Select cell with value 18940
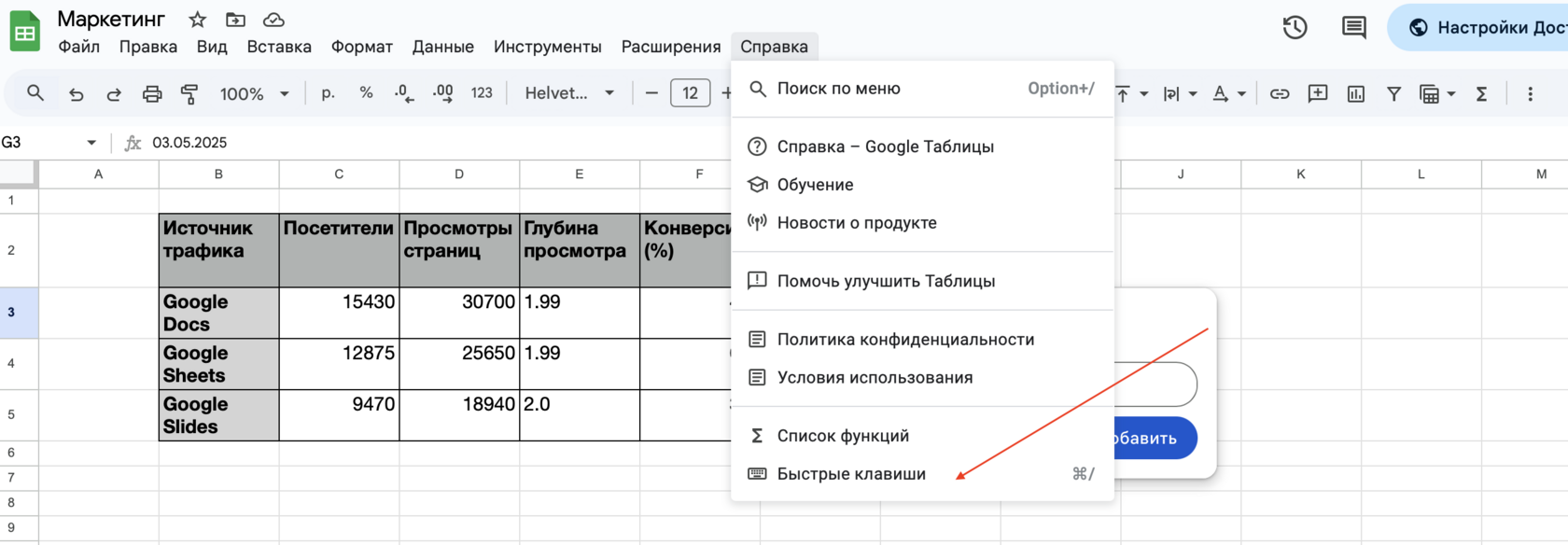 pos(459,415)
